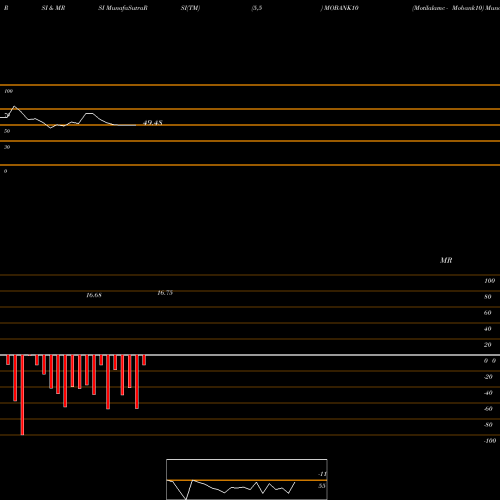Select the 0 label below RSI chart
The width and height of the screenshot is (500, 500).
pos(5,171)
